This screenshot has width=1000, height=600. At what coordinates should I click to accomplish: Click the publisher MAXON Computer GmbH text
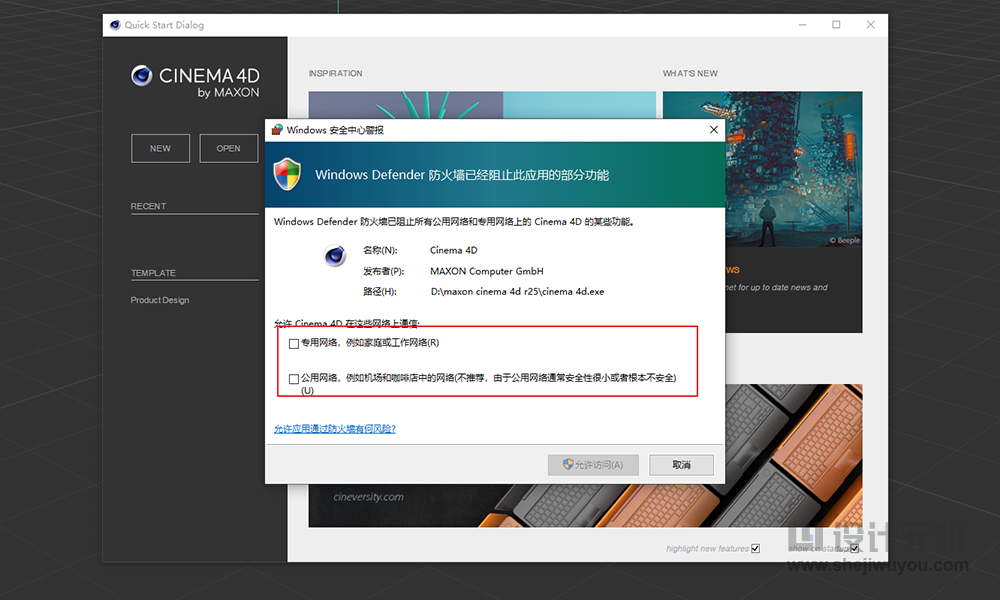(x=487, y=271)
